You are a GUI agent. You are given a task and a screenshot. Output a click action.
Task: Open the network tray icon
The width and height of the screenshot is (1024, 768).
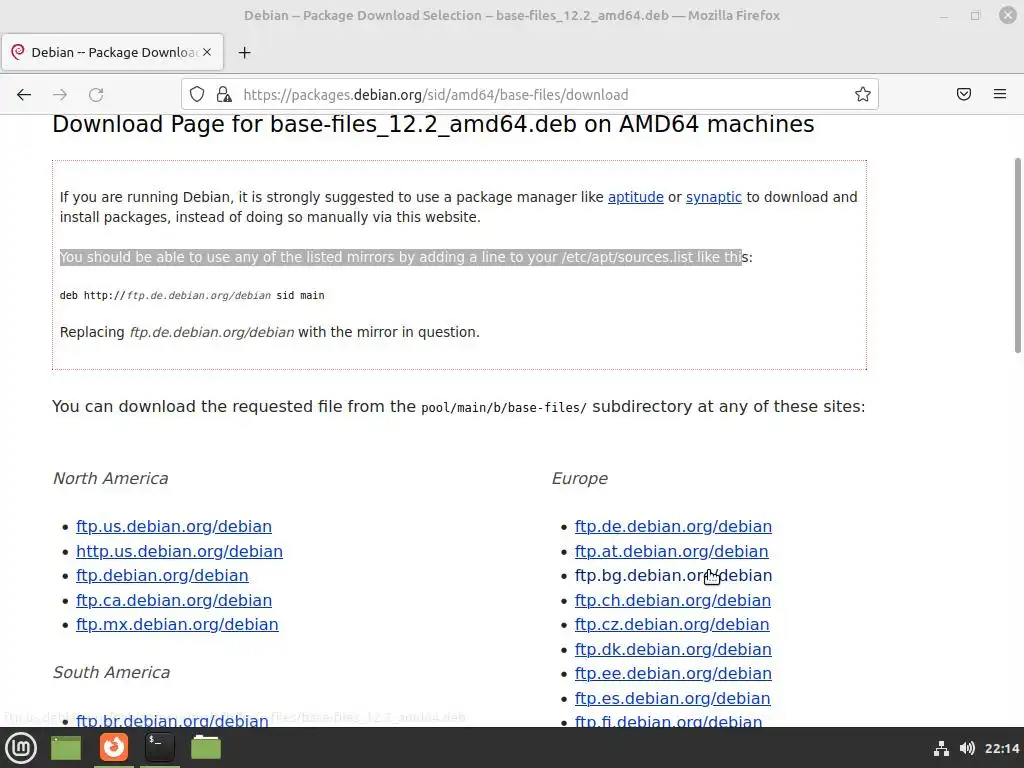coord(941,748)
